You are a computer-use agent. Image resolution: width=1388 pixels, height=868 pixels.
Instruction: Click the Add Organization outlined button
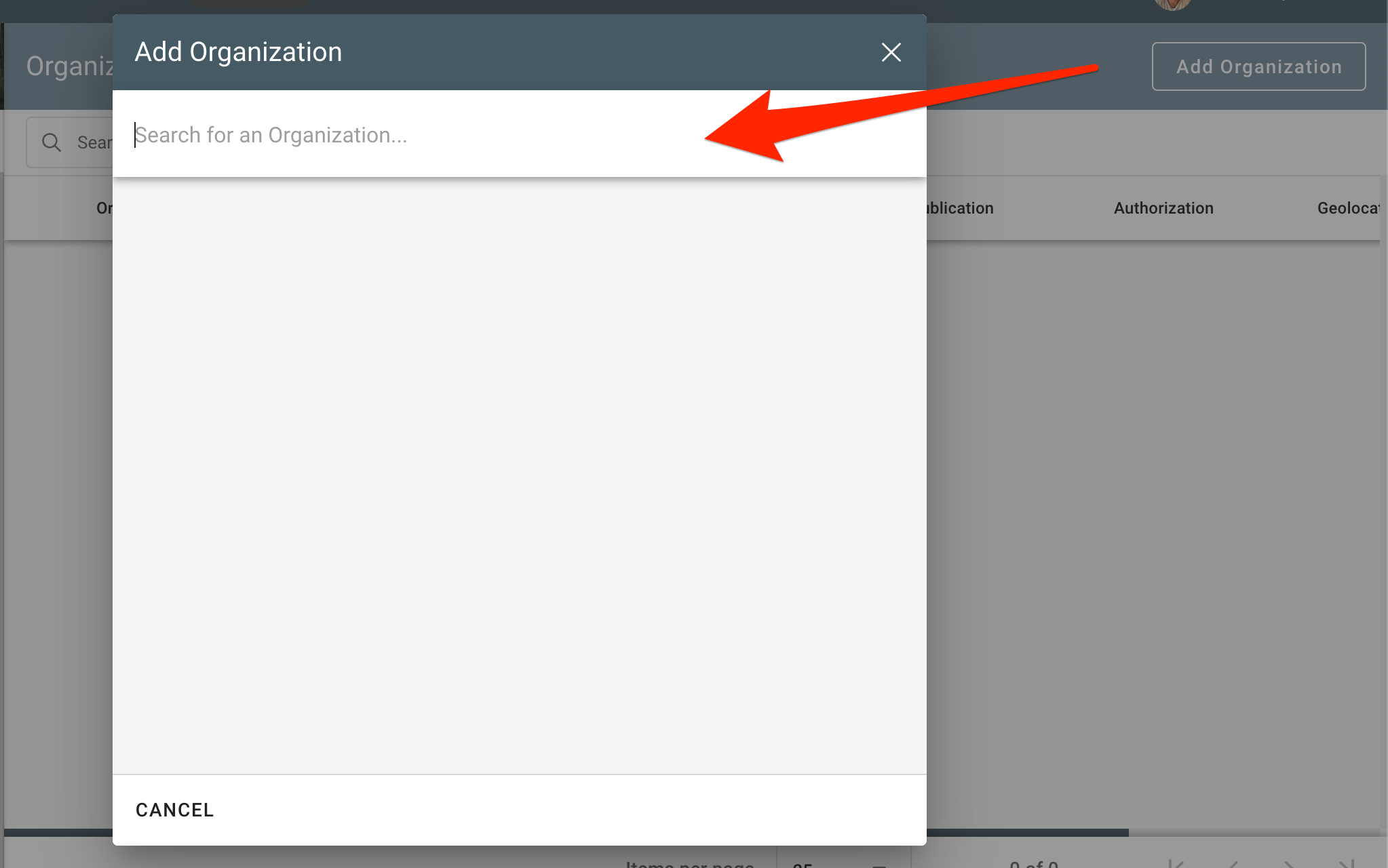[x=1258, y=66]
